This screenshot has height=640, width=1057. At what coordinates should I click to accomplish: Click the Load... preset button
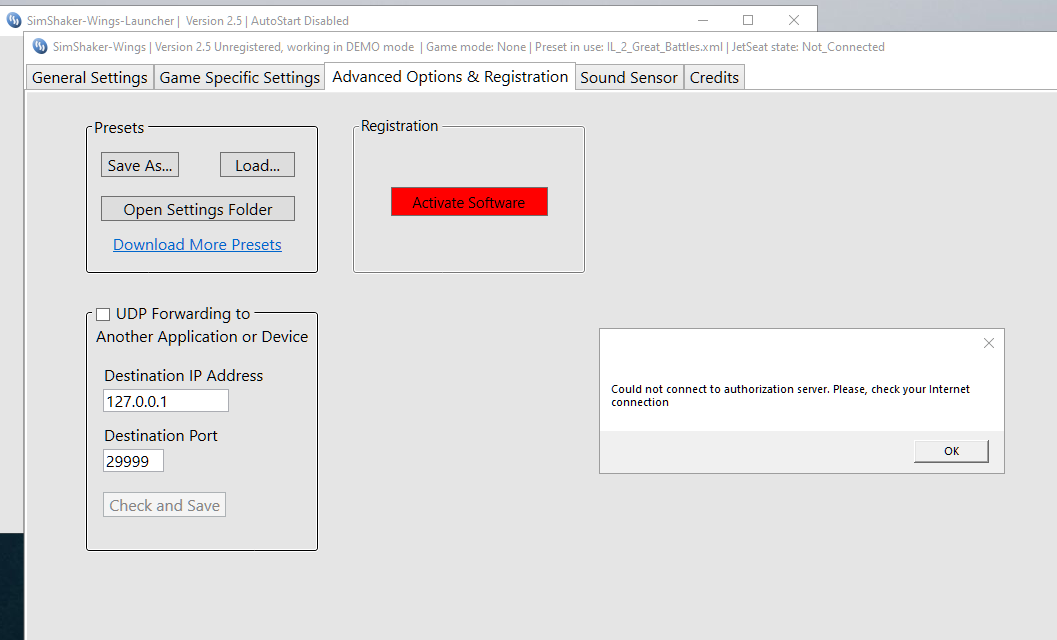[x=257, y=165]
